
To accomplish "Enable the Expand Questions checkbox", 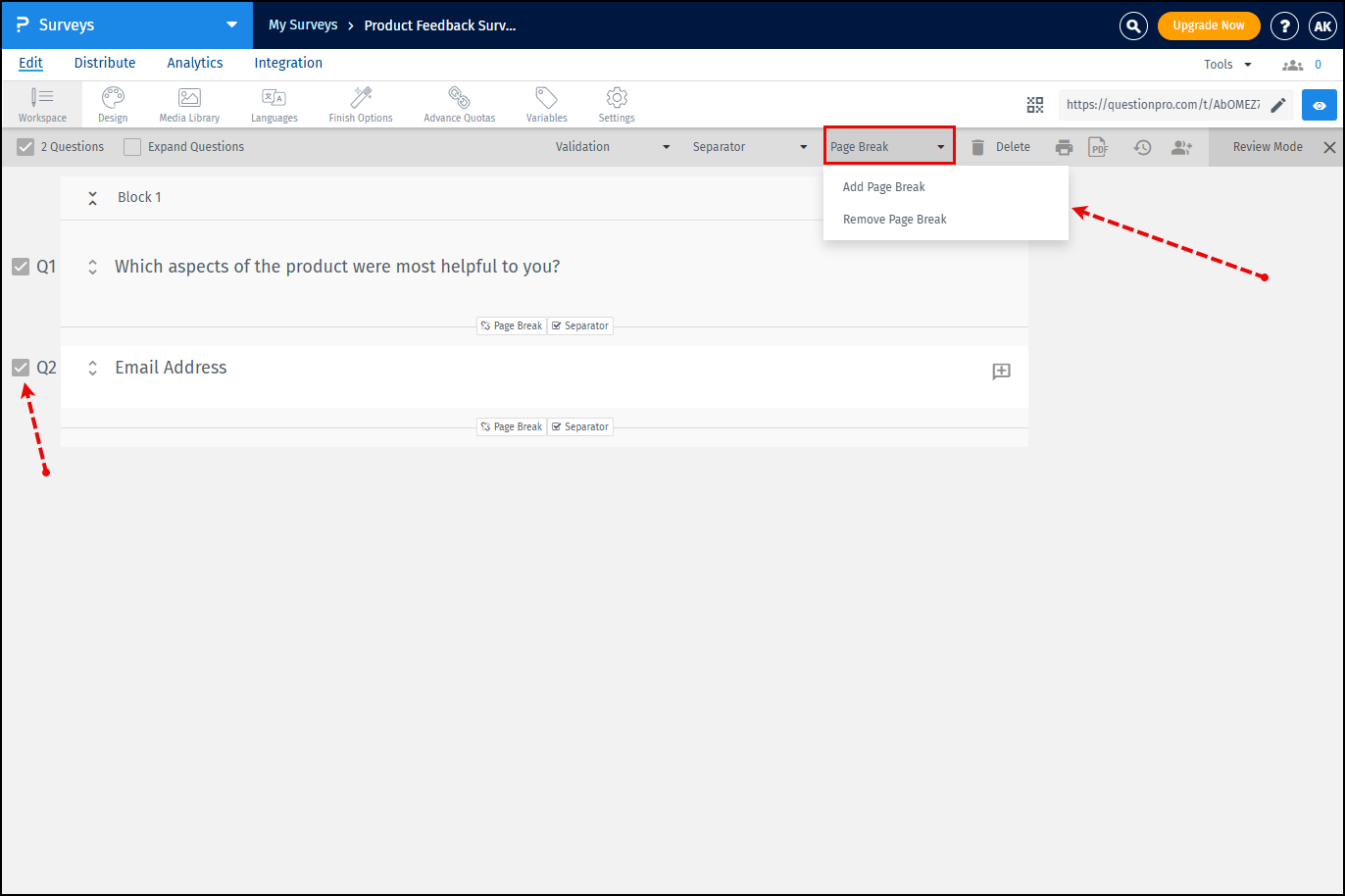I will (132, 147).
